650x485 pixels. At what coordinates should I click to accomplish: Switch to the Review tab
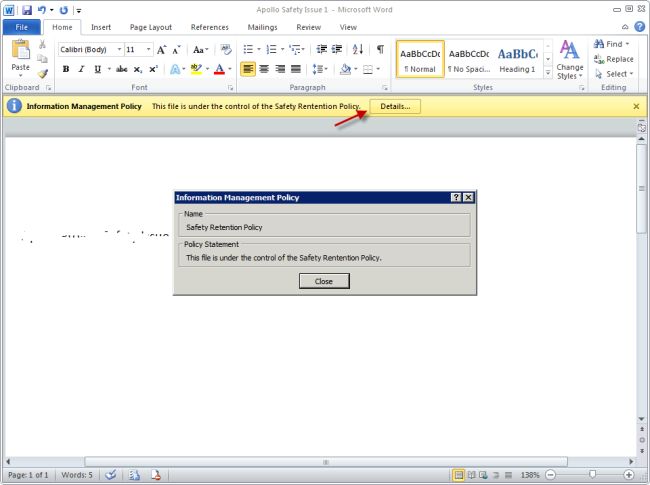pyautogui.click(x=308, y=27)
